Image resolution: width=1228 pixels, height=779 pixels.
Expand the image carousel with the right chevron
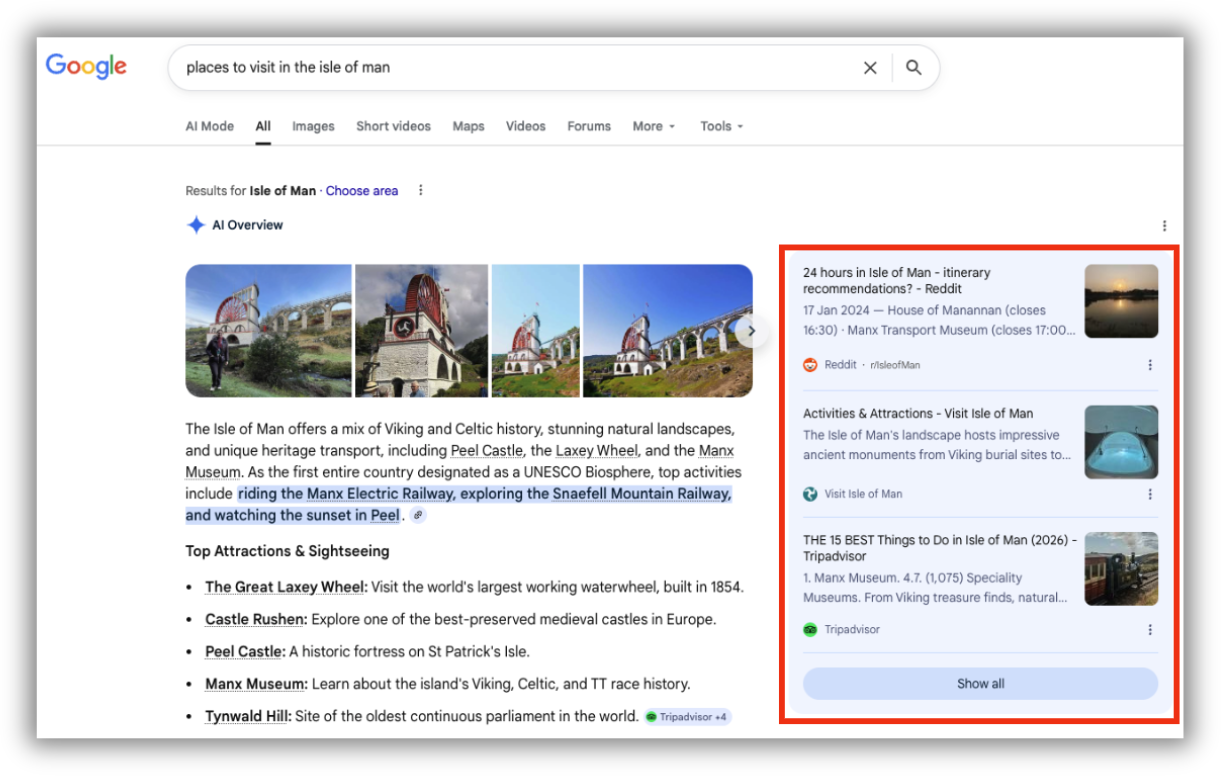752,332
